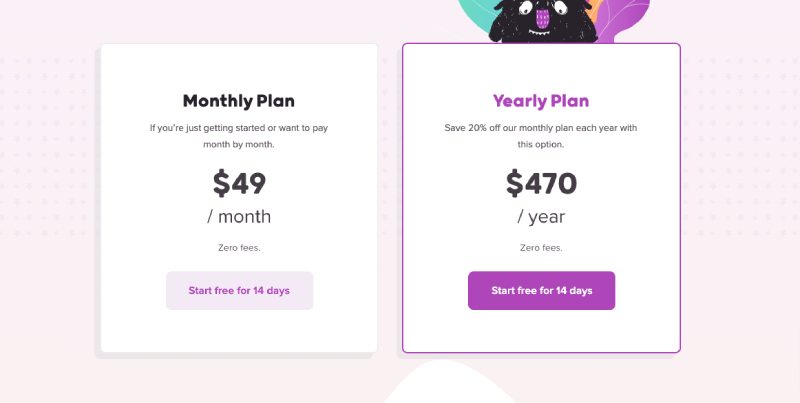
Task: Click the $49 price text
Action: [x=239, y=184]
